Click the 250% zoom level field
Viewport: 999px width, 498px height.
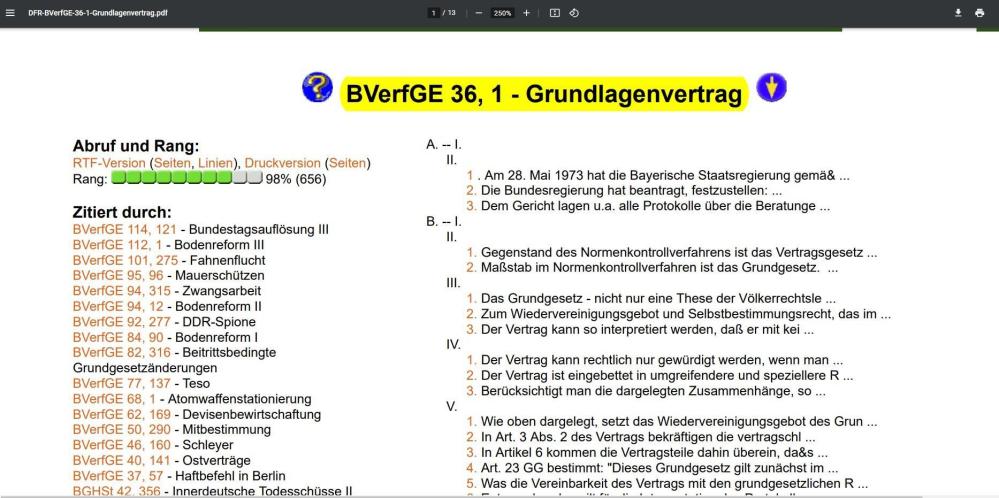pyautogui.click(x=502, y=12)
